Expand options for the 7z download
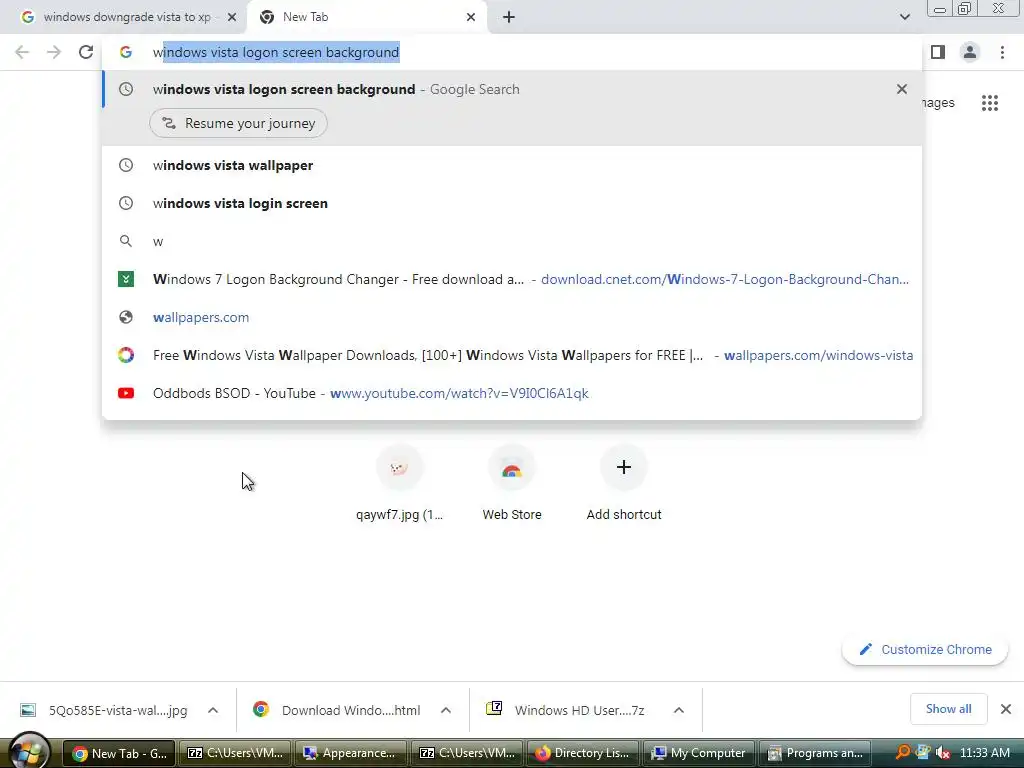 point(679,710)
